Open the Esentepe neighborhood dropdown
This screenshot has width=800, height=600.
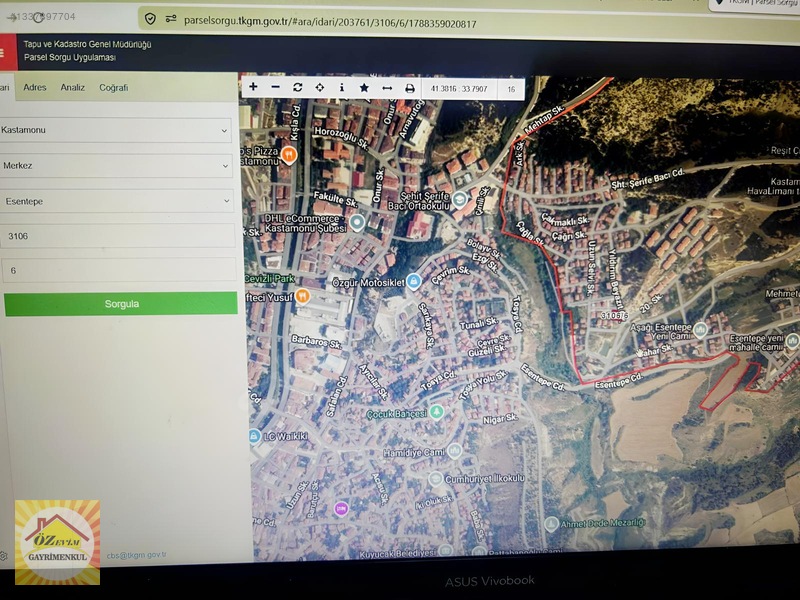[x=117, y=202]
